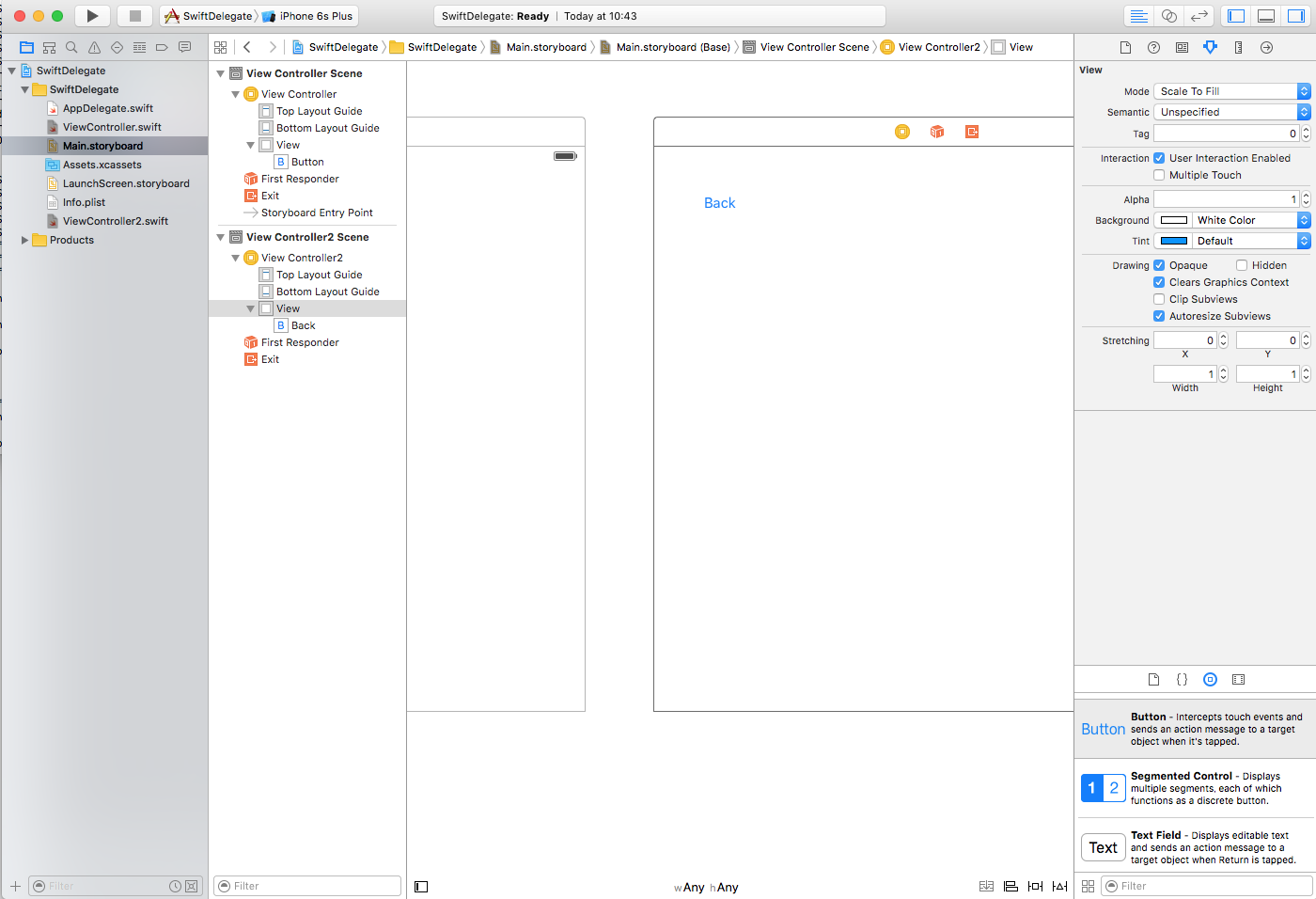Image resolution: width=1316 pixels, height=899 pixels.
Task: Click the Stop button in toolbar
Action: pos(134,16)
